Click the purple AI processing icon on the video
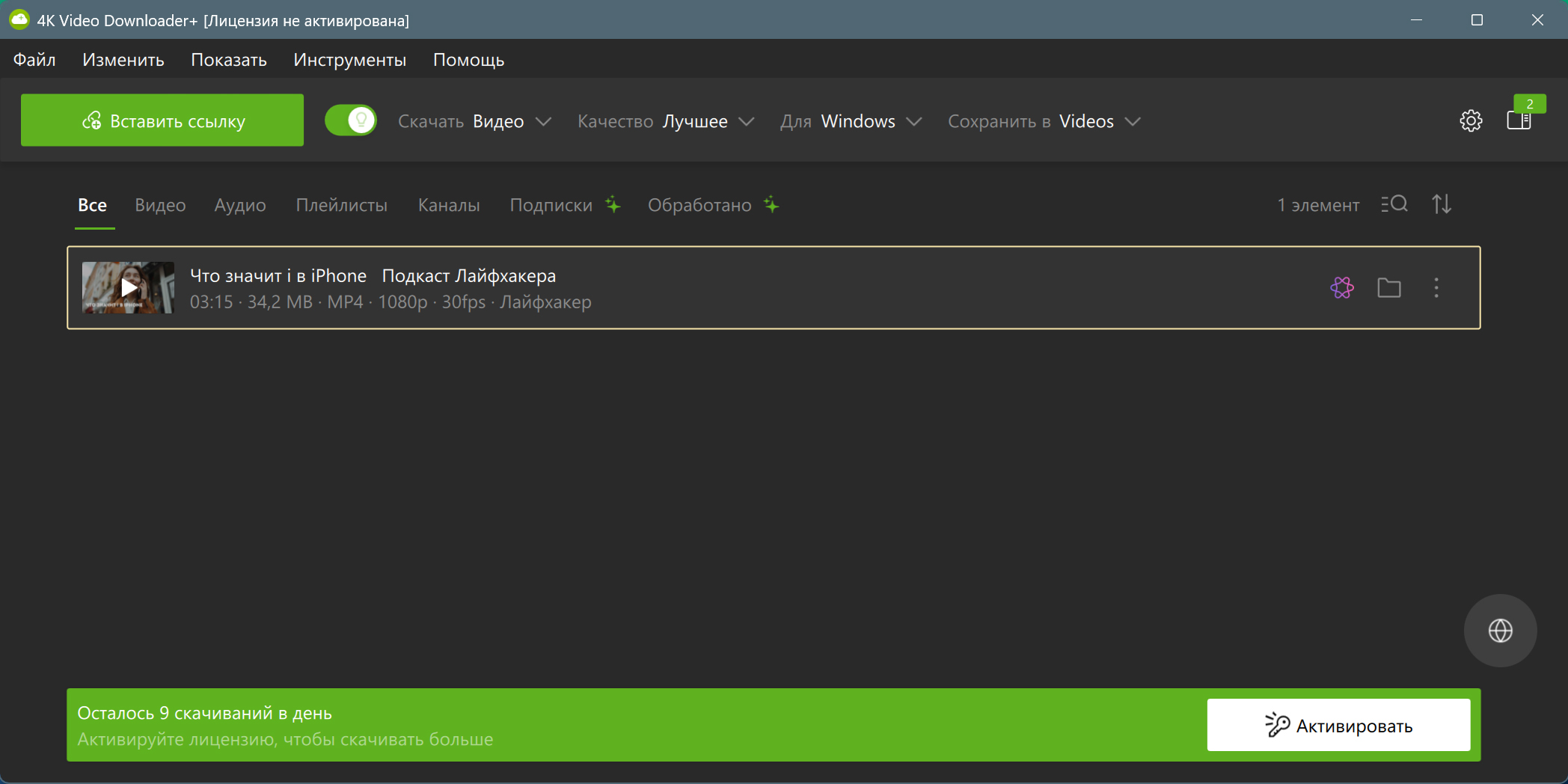 (x=1342, y=287)
